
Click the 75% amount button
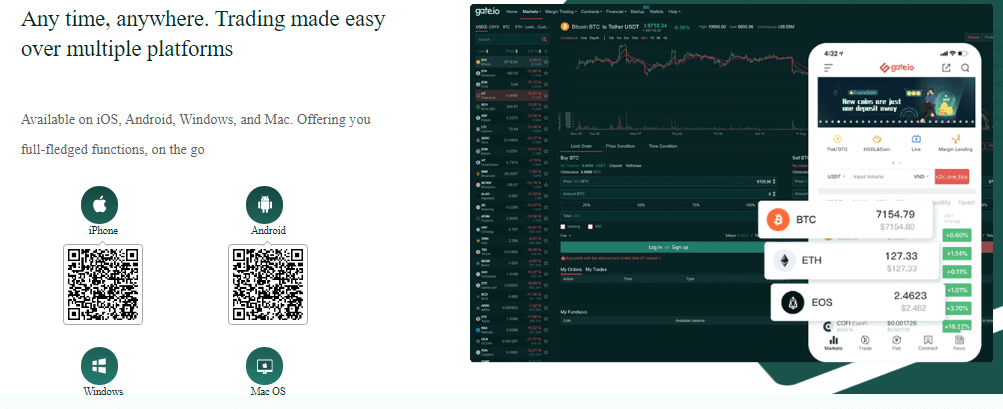point(695,205)
